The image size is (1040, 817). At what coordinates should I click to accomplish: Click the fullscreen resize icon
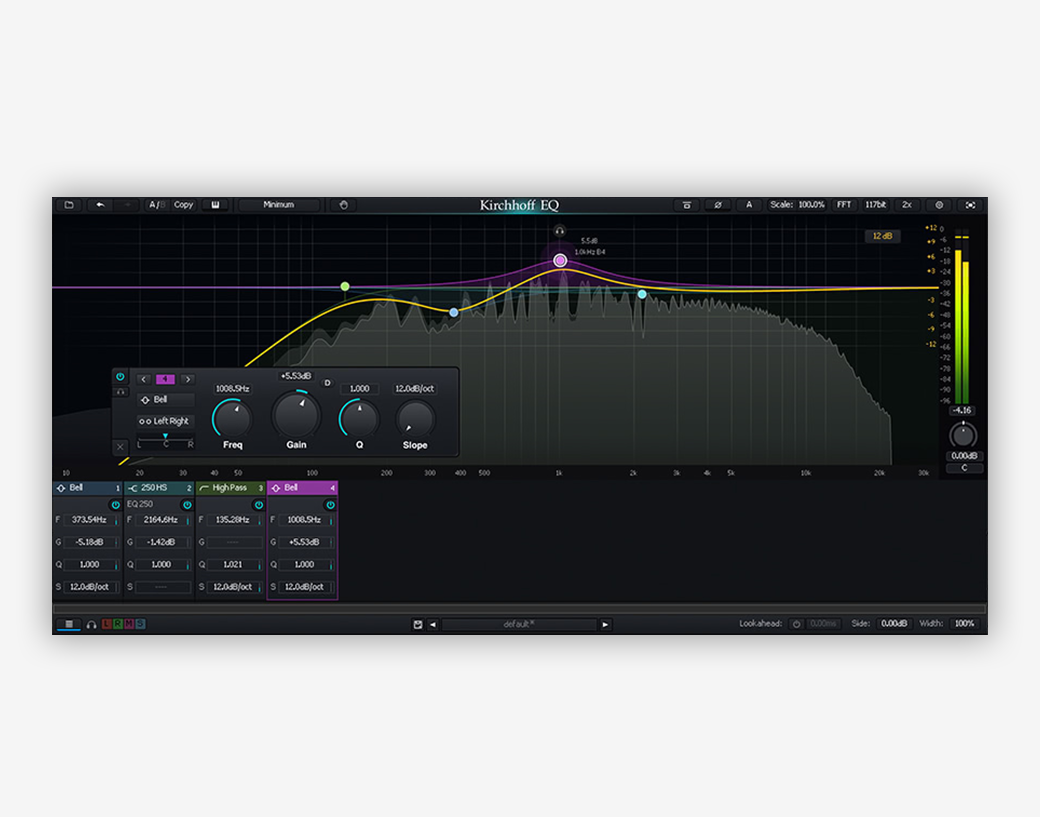[970, 205]
